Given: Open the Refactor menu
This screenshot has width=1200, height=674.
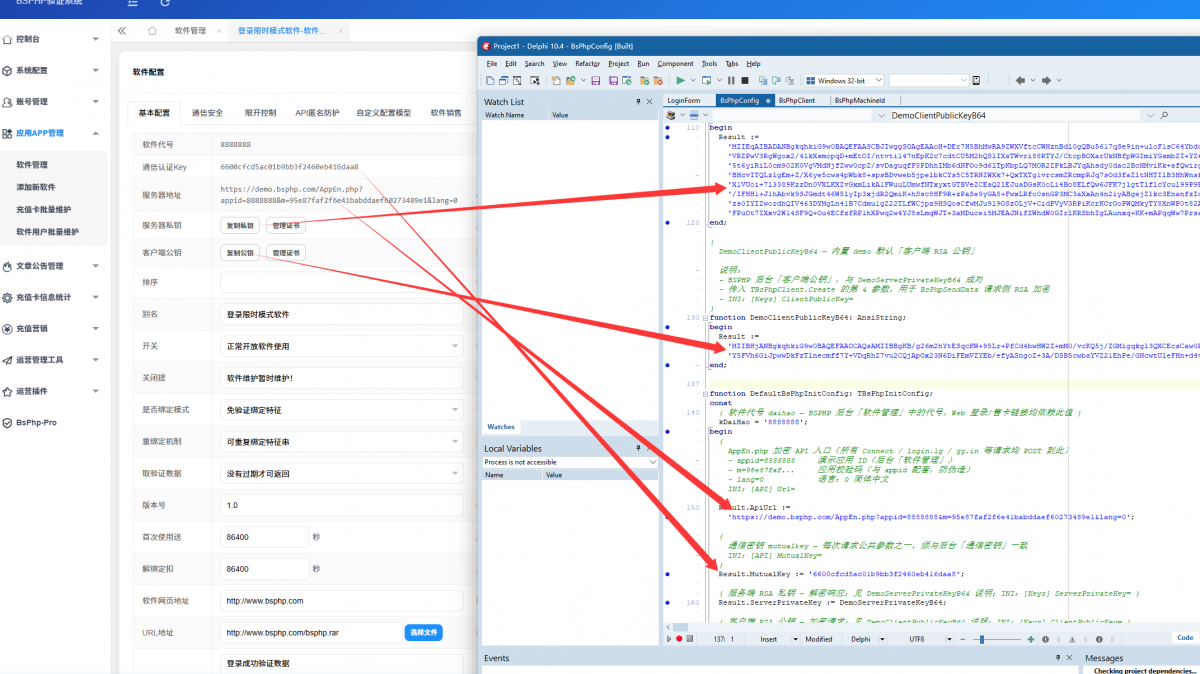Looking at the screenshot, I should pos(588,63).
